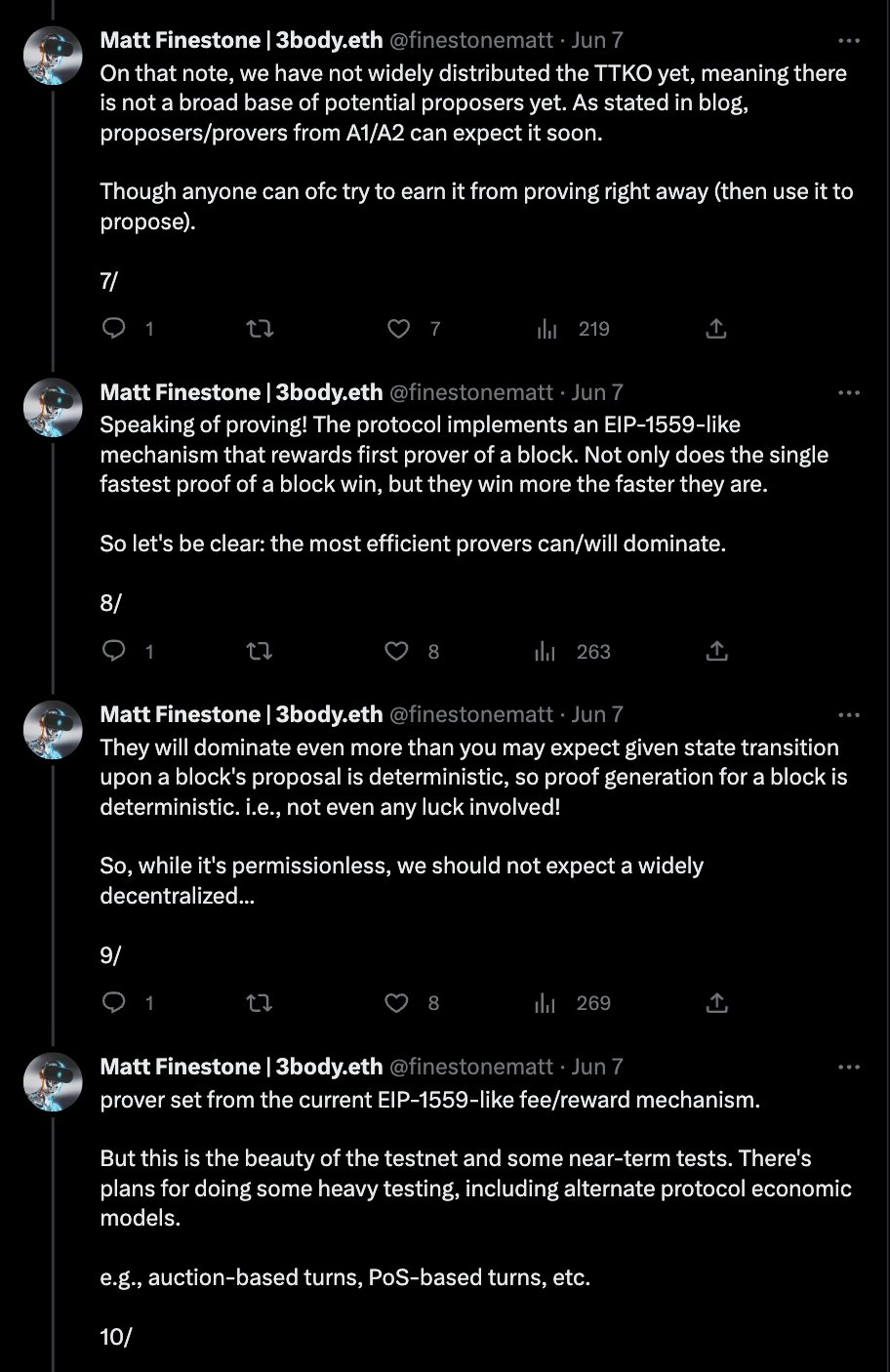View analytics showing 219 views

click(x=546, y=329)
